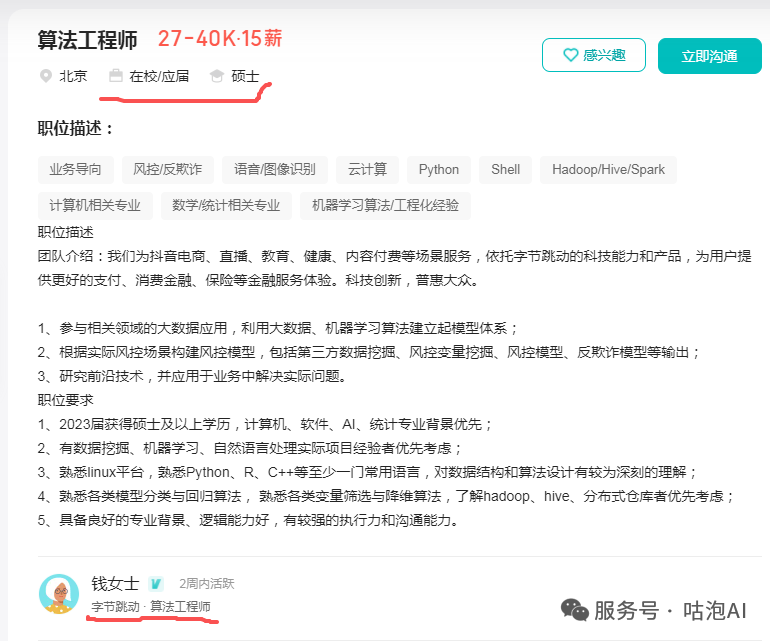The image size is (770, 641).
Task: Select the 数学/统计相关专业 tag
Action: [x=226, y=205]
